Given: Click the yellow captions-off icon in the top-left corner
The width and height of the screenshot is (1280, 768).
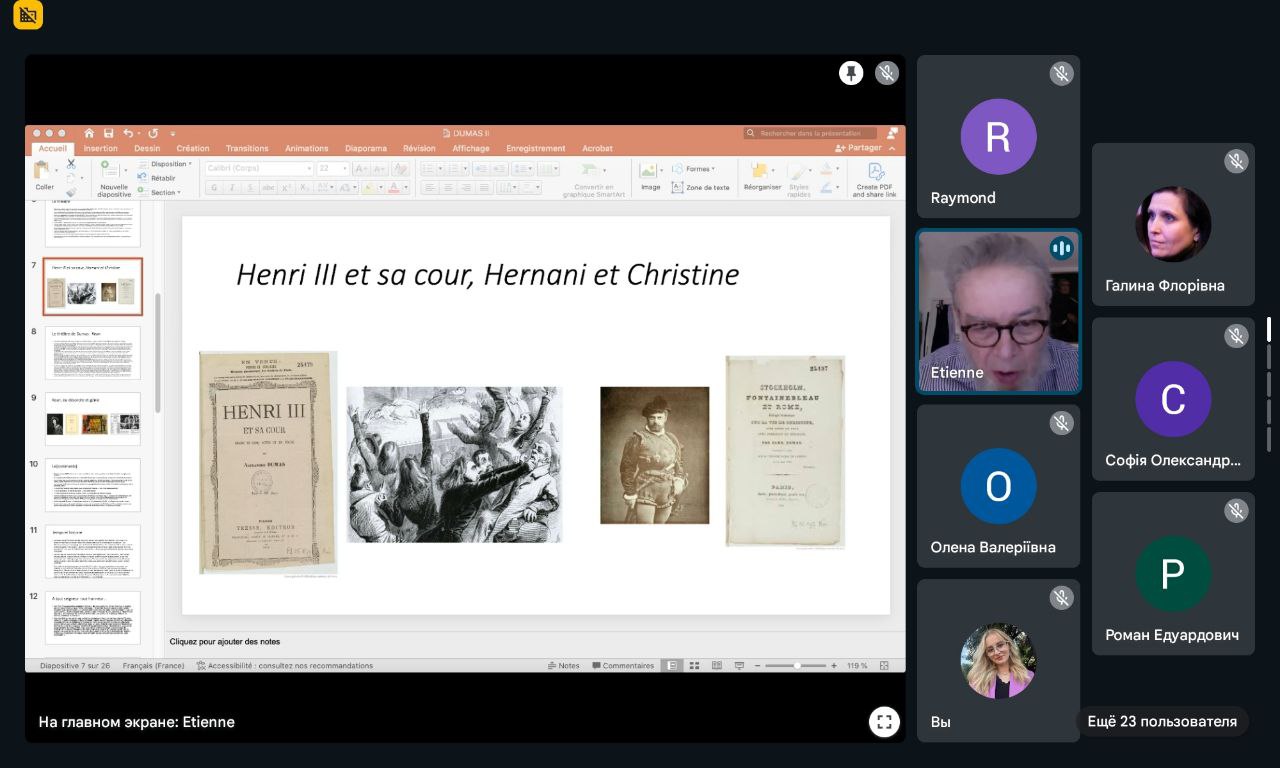Looking at the screenshot, I should point(28,15).
